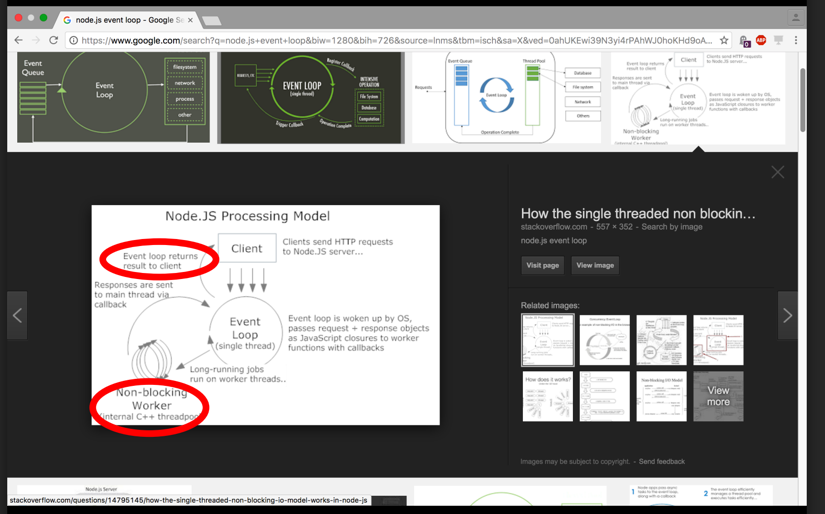Click the View image button
Screen dimensions: 825x514
[595, 265]
